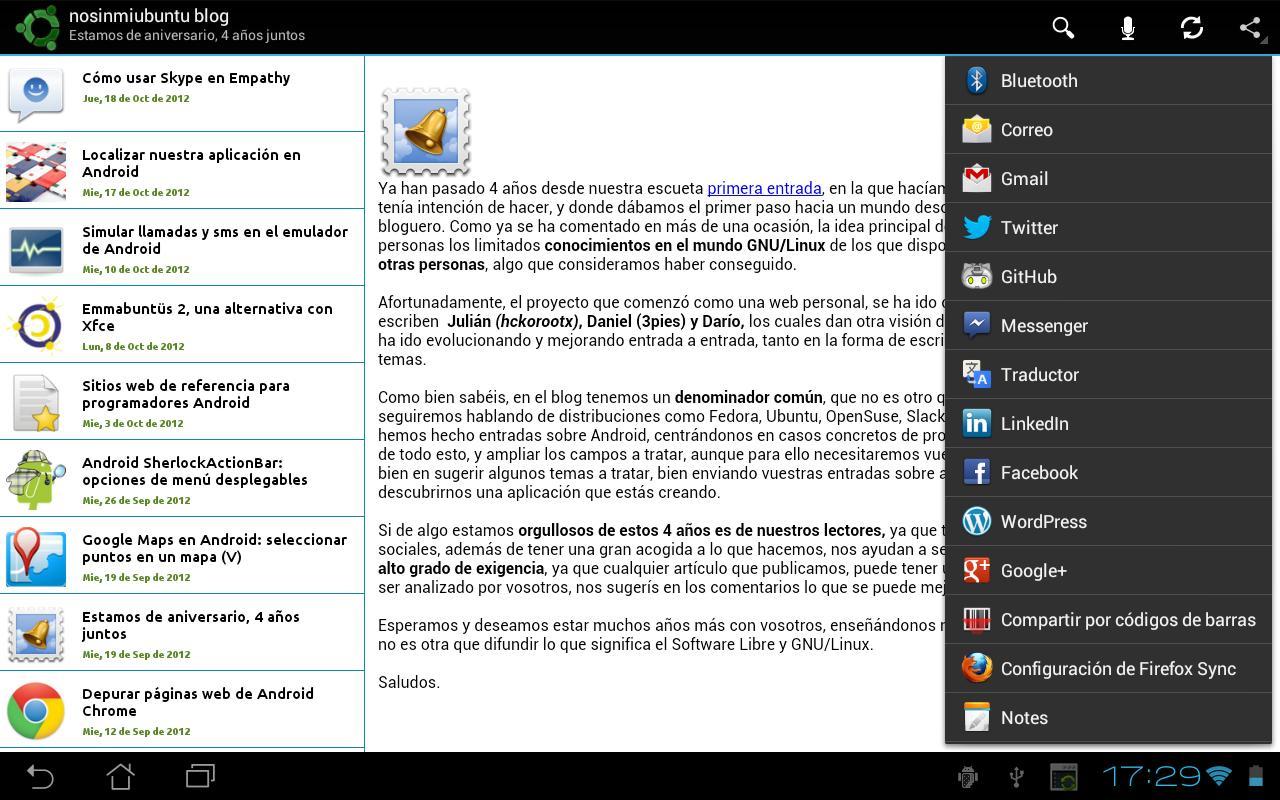Select the GitHub text share entry
Screen dimensions: 1280x800
tap(1029, 277)
